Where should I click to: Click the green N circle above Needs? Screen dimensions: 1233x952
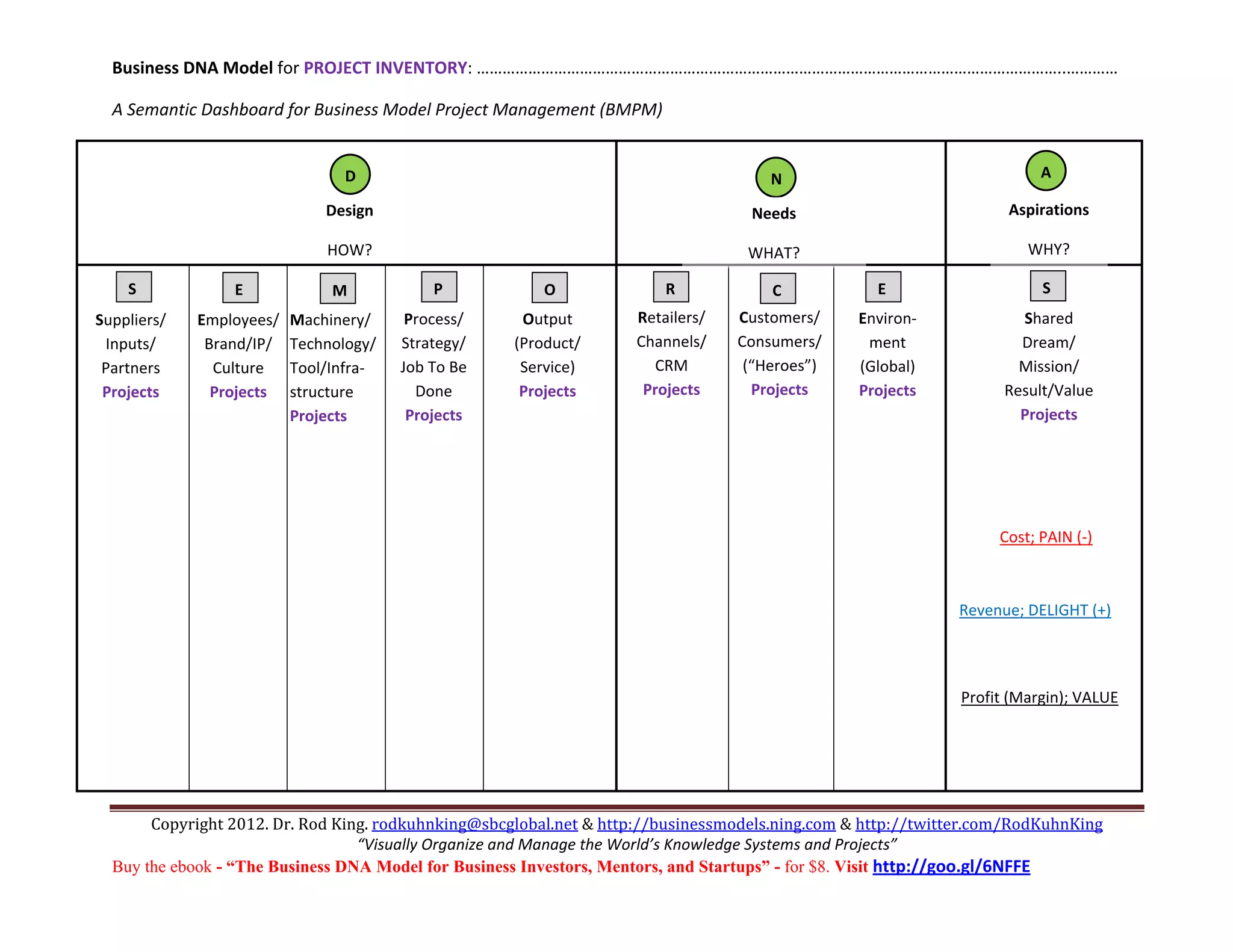[775, 178]
